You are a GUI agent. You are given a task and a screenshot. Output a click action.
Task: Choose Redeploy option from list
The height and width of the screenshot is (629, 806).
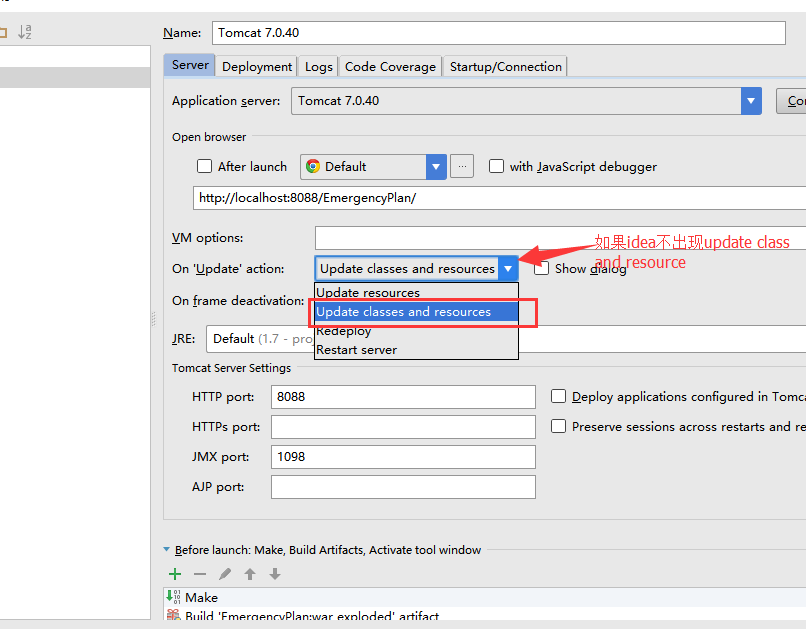pyautogui.click(x=416, y=331)
